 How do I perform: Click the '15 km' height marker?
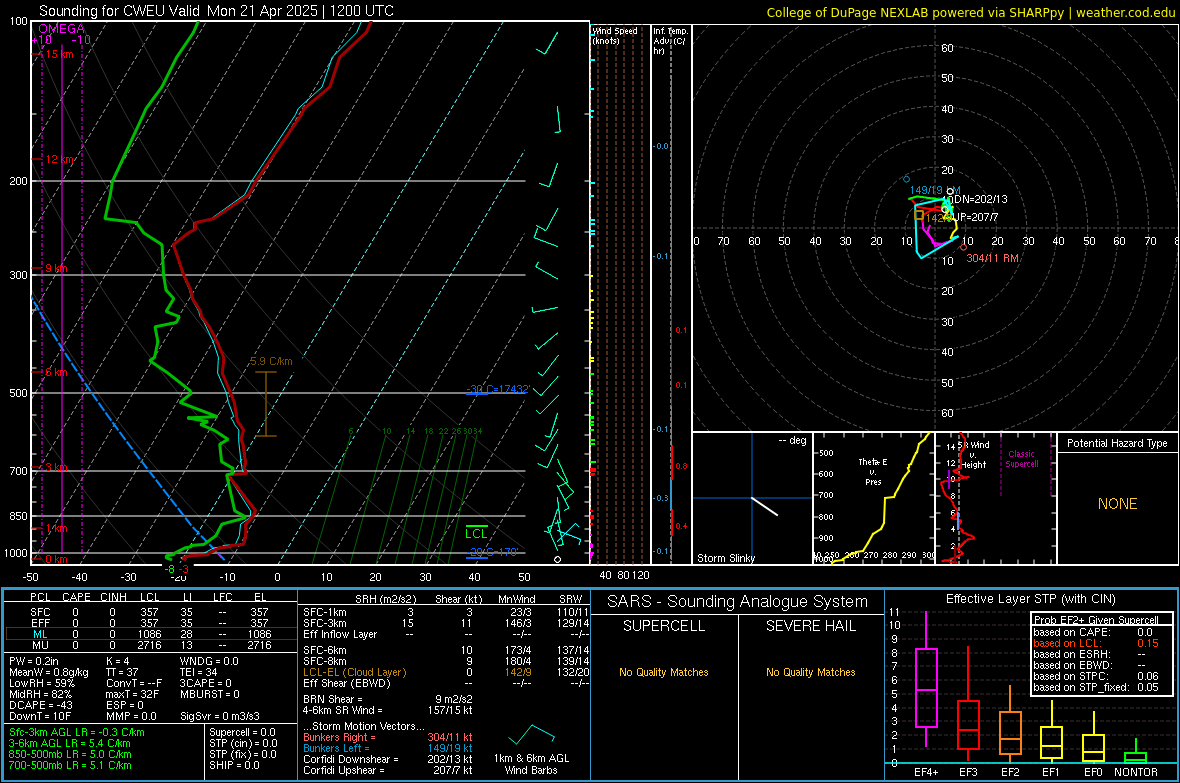tap(59, 54)
